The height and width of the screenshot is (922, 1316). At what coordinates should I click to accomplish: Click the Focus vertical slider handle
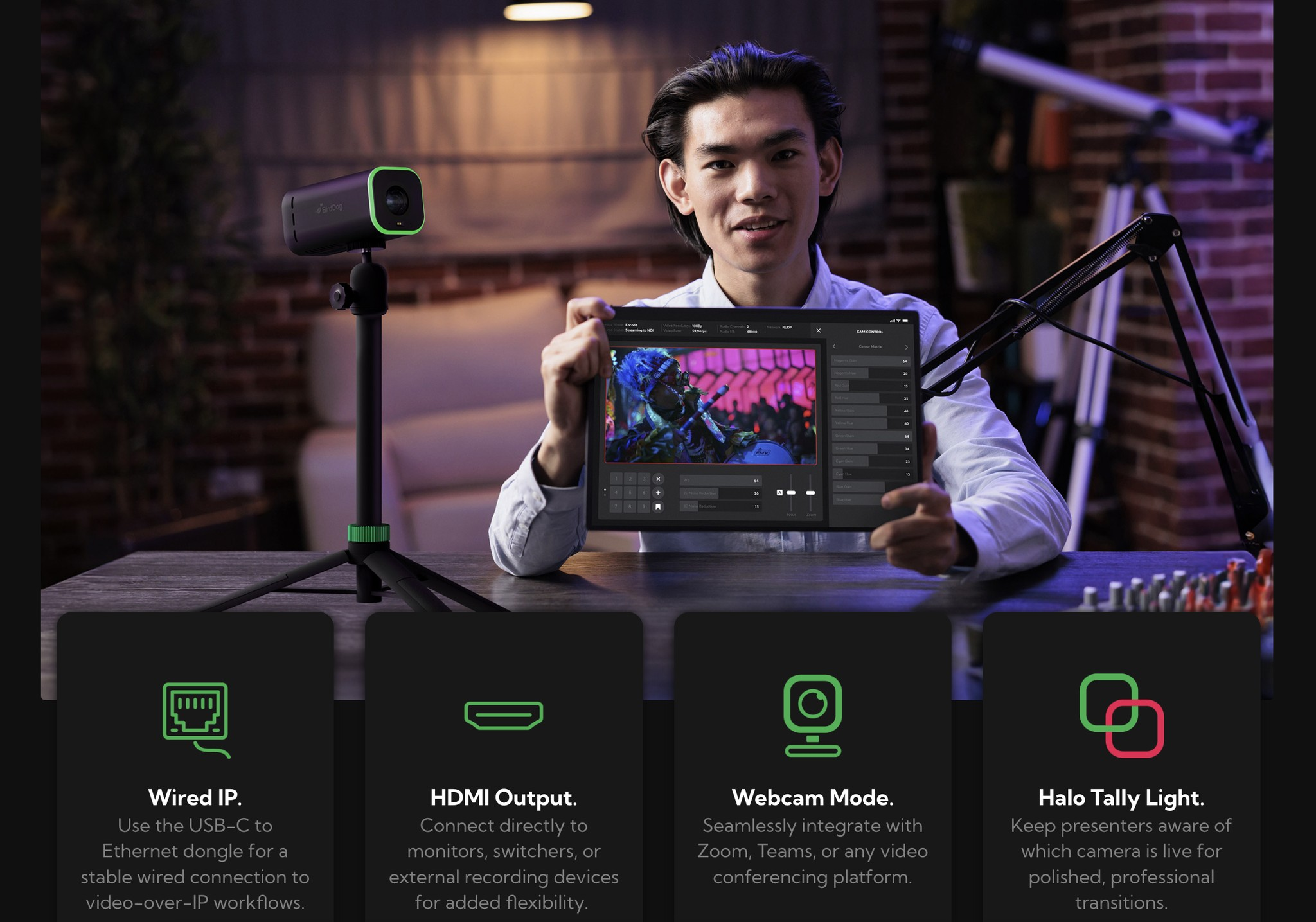(x=791, y=493)
